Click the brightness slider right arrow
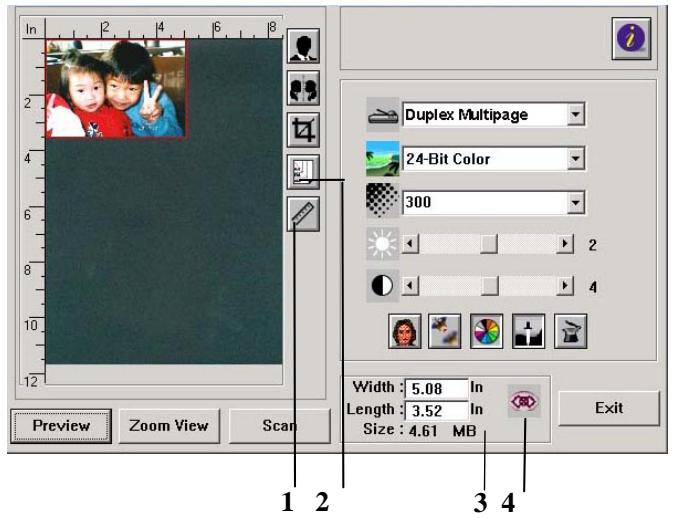 point(565,244)
